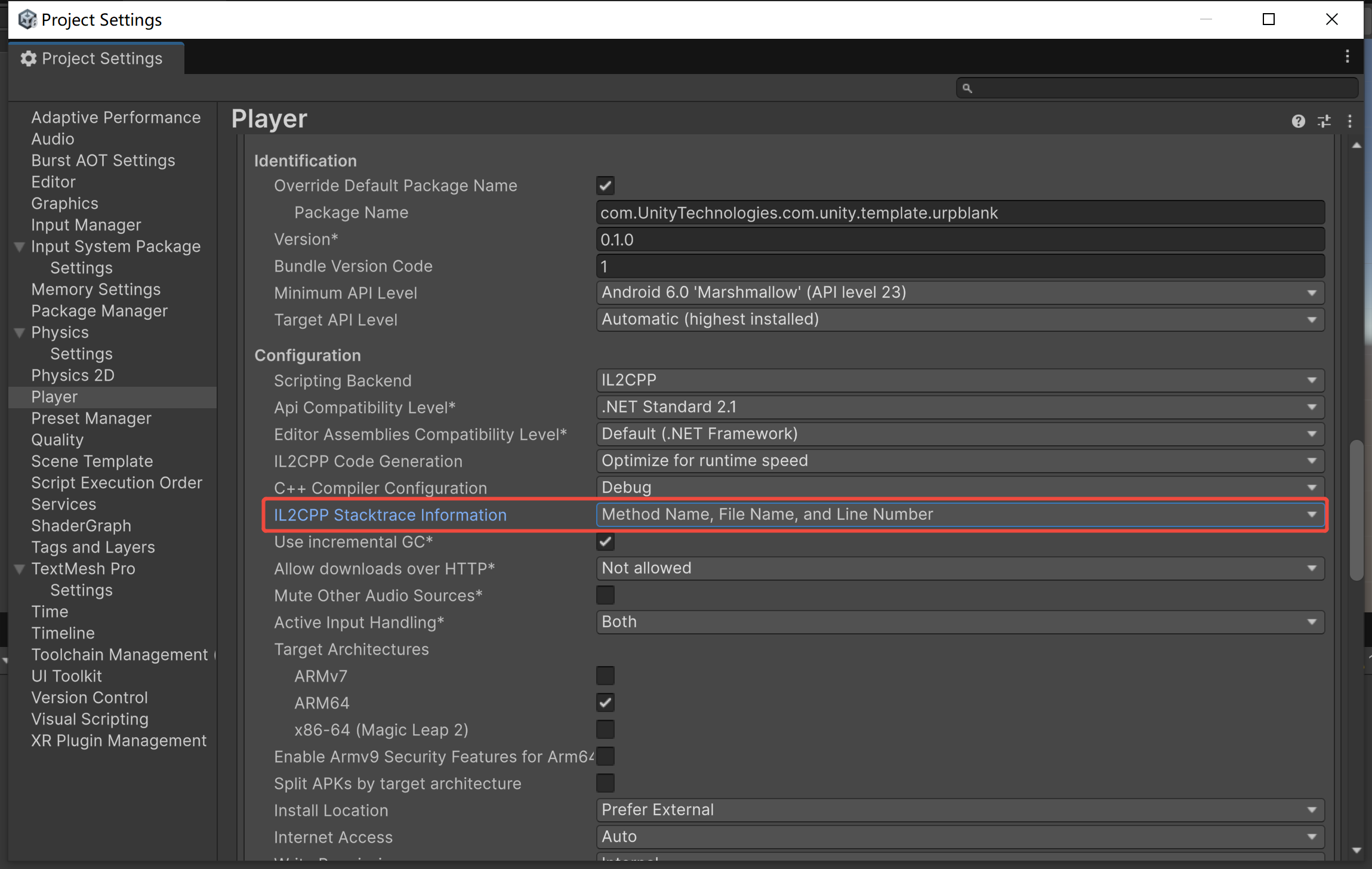Select Timeline settings category
The height and width of the screenshot is (869, 1372).
point(63,633)
